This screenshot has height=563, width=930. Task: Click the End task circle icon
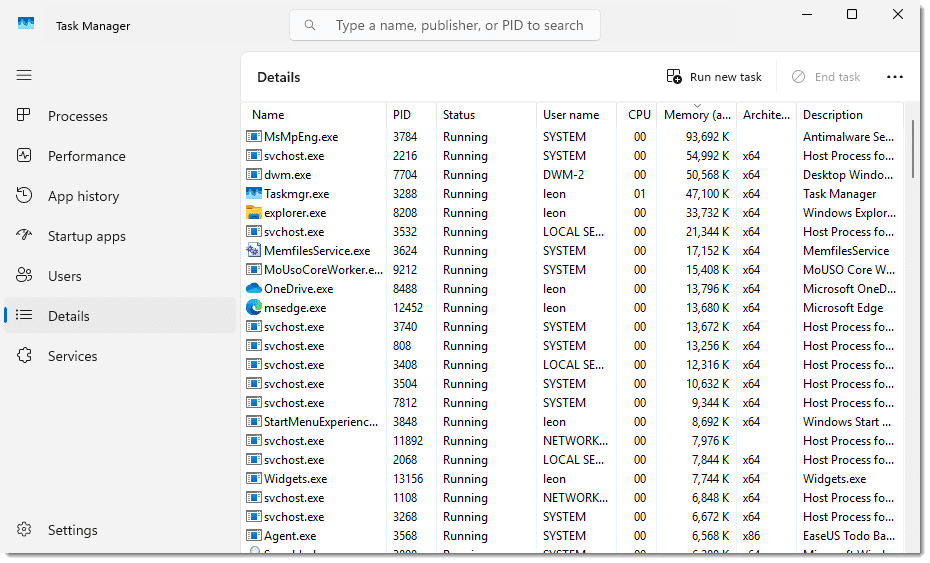coord(798,77)
